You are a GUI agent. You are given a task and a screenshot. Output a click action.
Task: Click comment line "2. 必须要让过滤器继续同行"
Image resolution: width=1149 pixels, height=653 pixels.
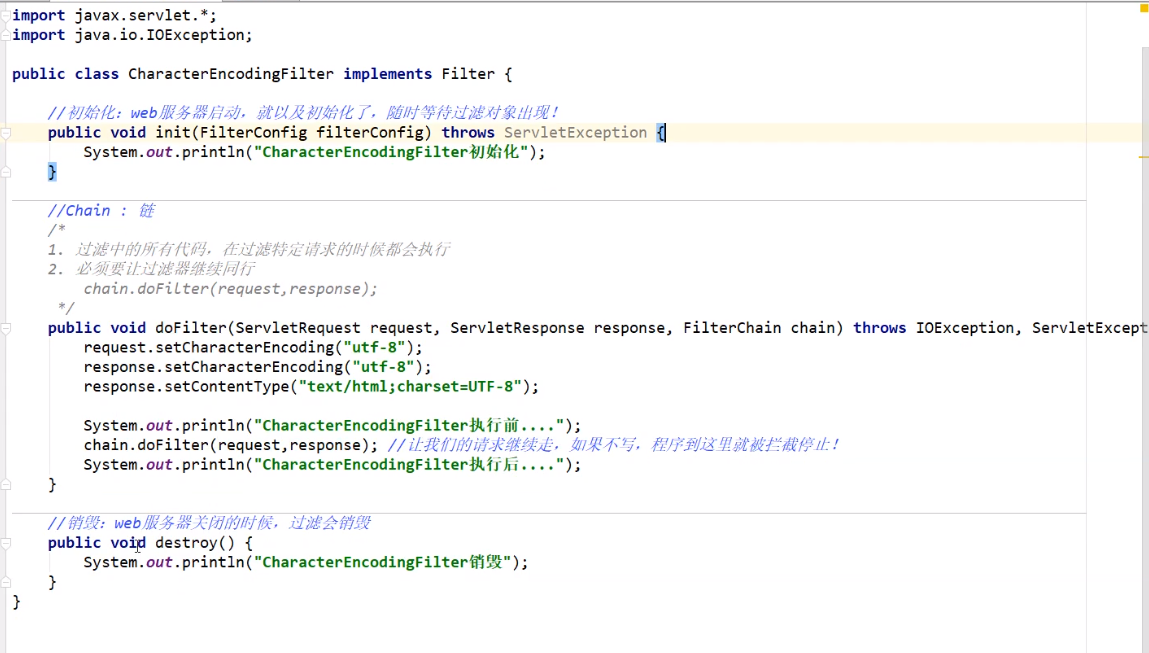click(x=151, y=269)
